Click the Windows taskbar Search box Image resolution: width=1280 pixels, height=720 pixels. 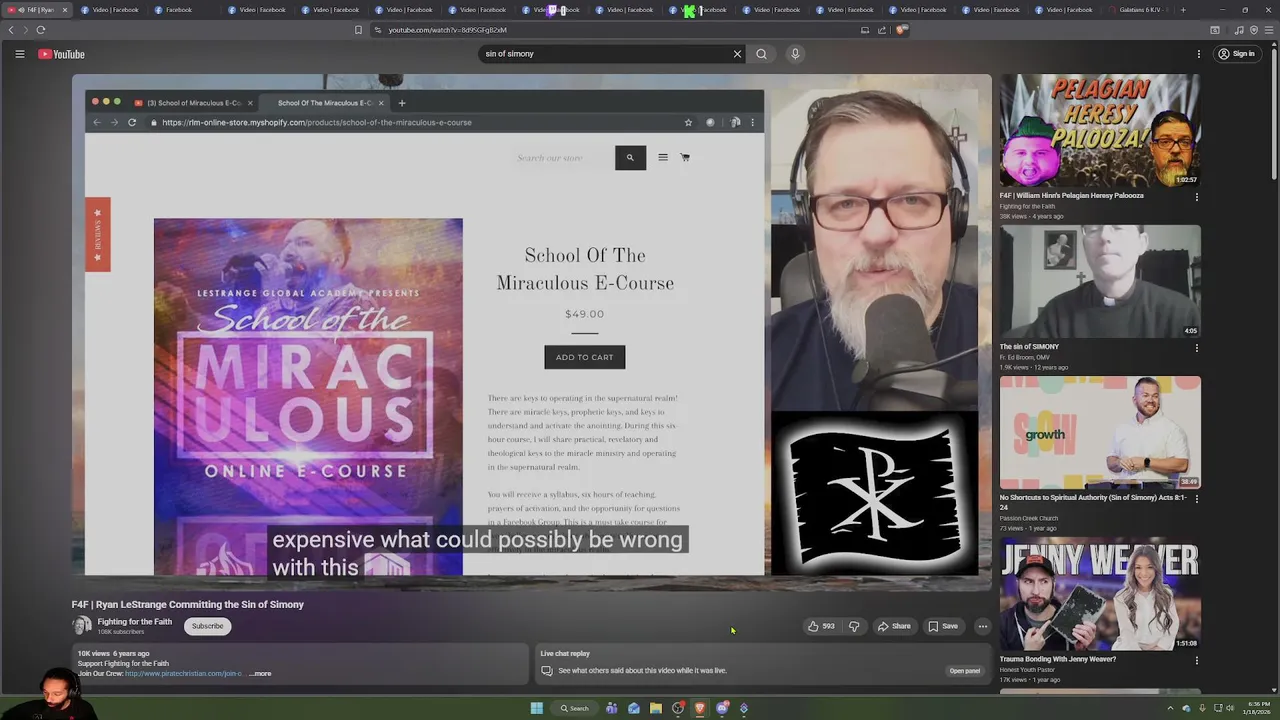[574, 708]
